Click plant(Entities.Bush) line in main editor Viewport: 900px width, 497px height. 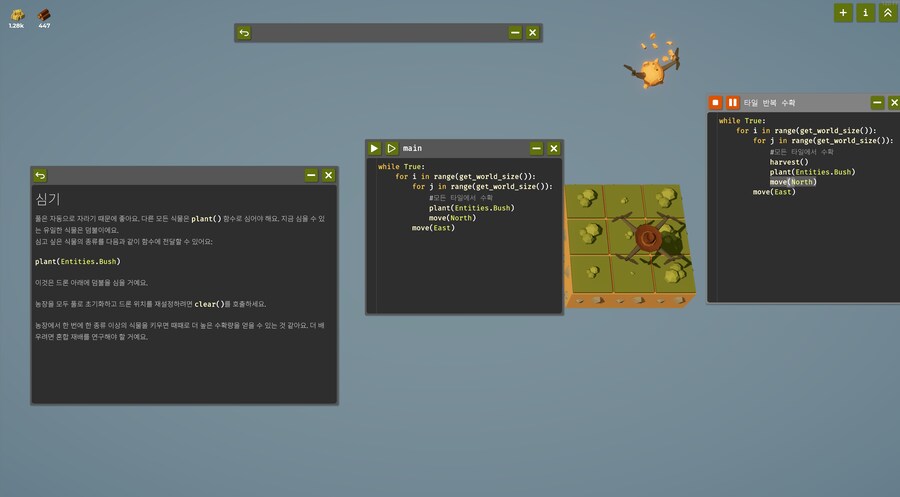pos(471,208)
